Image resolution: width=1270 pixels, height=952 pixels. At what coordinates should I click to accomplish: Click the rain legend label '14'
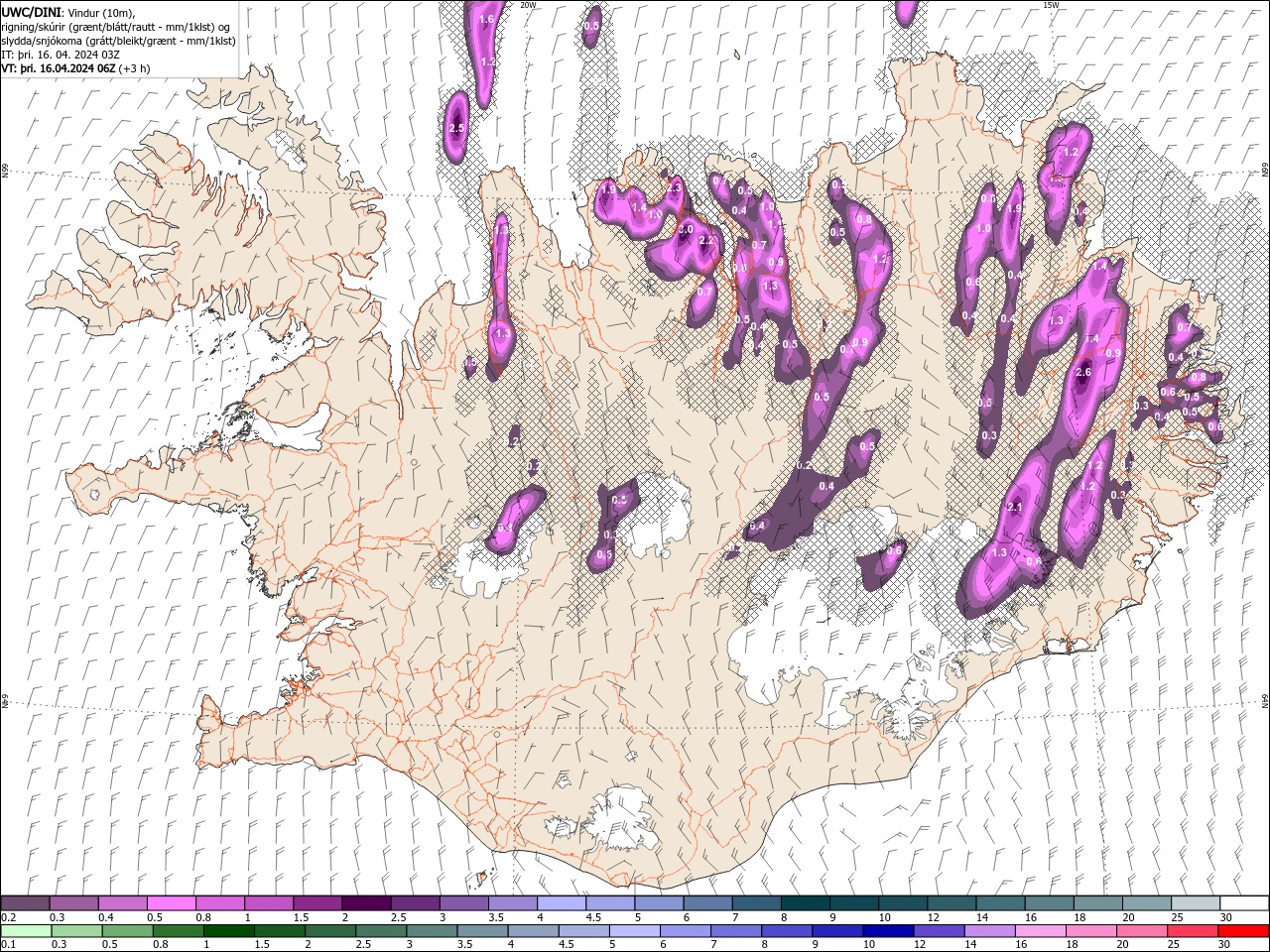tap(970, 945)
